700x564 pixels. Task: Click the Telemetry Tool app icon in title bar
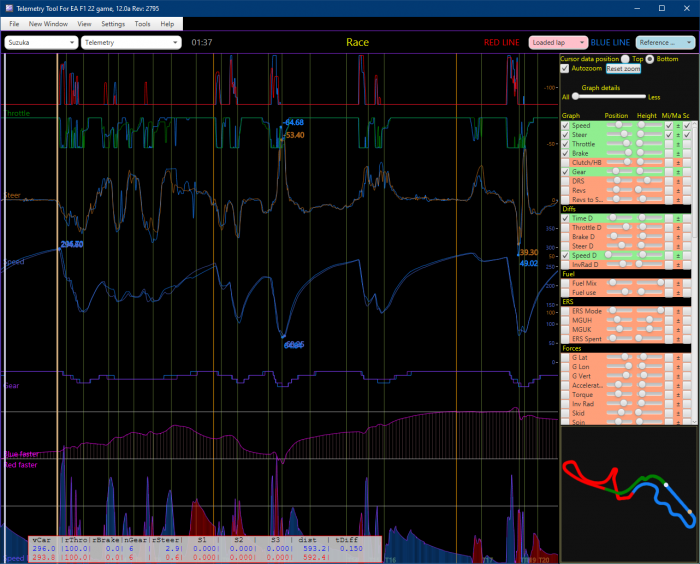click(9, 8)
